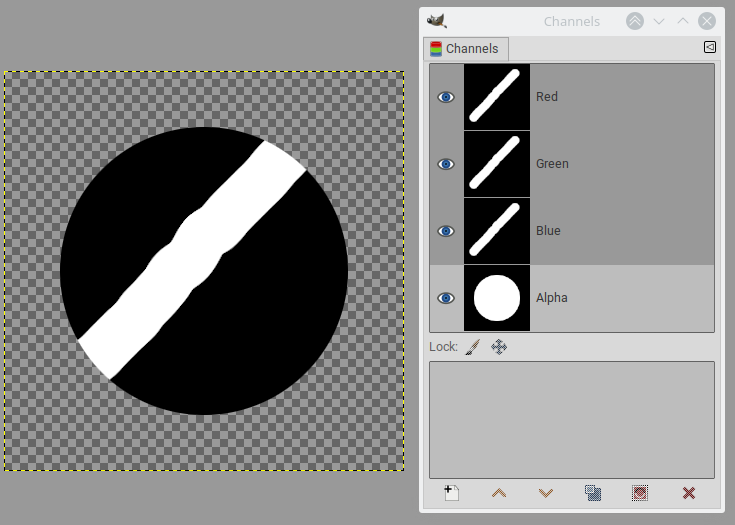735x525 pixels.
Task: Click the raise channel arrow button
Action: coord(498,493)
